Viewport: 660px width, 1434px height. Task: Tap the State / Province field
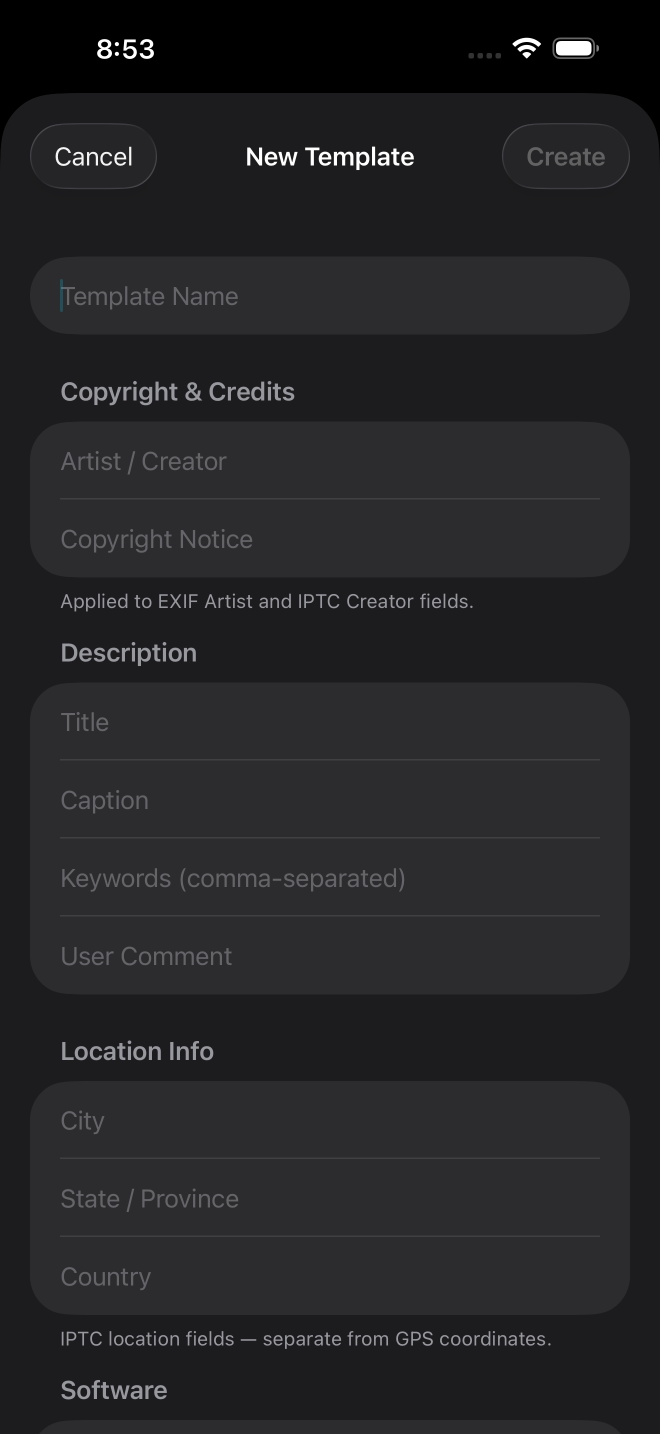330,1198
